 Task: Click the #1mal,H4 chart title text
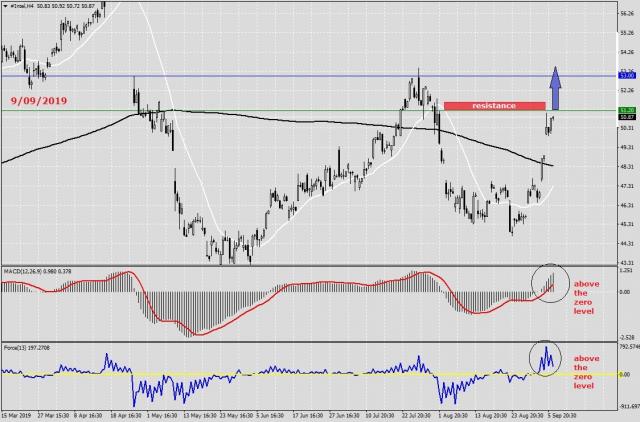click(x=27, y=5)
